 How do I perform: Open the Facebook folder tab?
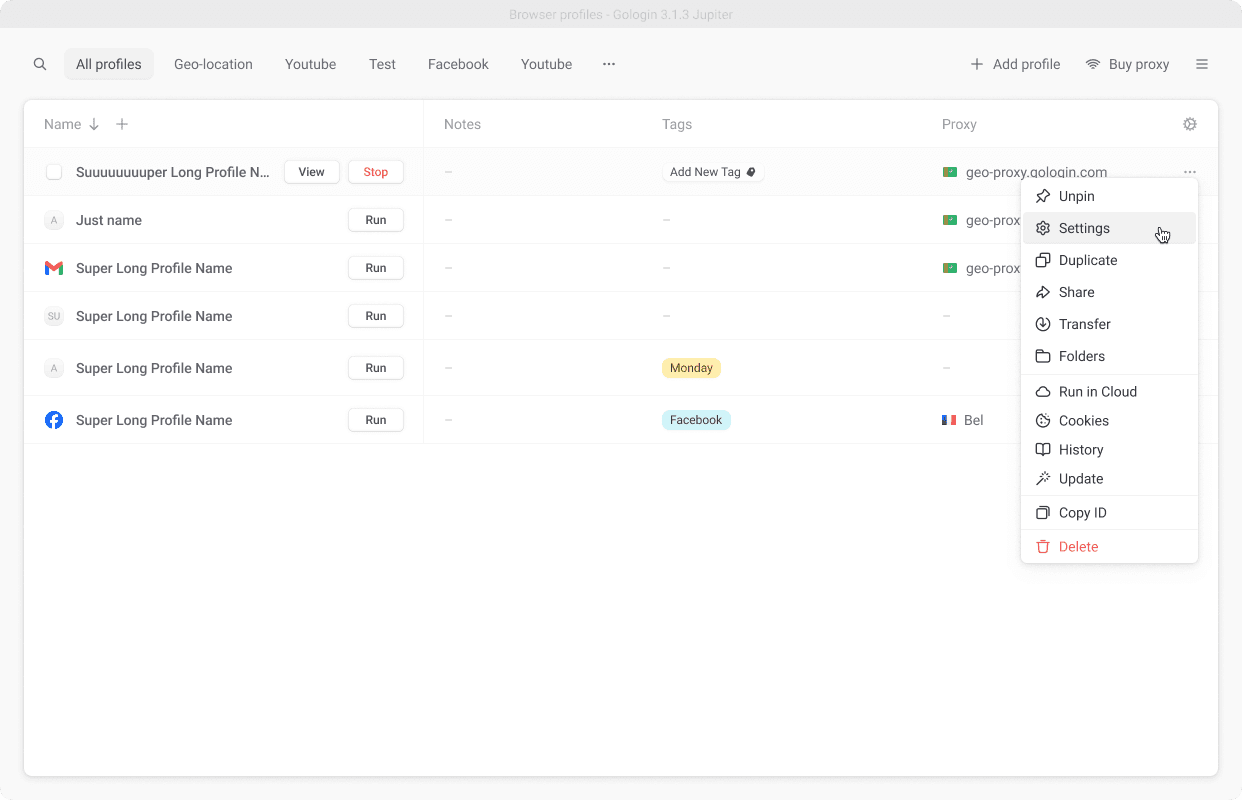(458, 64)
